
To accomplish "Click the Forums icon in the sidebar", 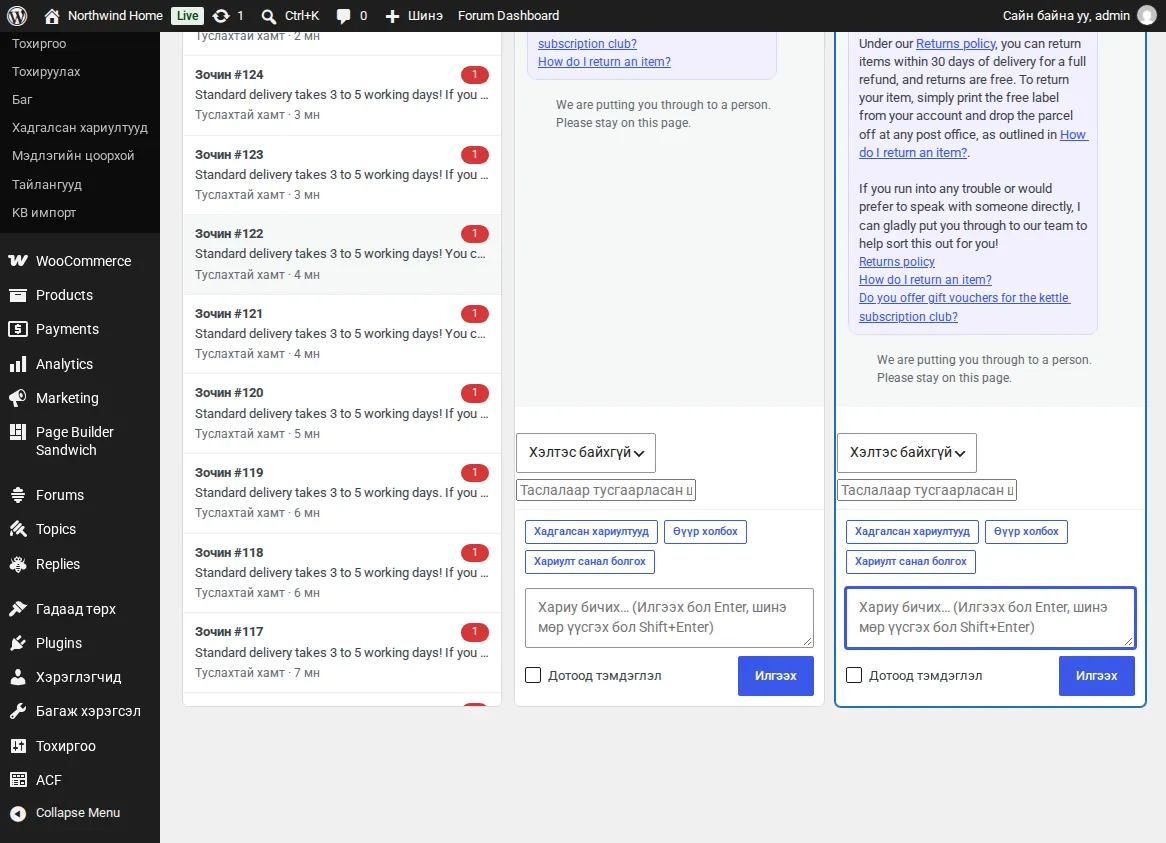I will pos(18,495).
